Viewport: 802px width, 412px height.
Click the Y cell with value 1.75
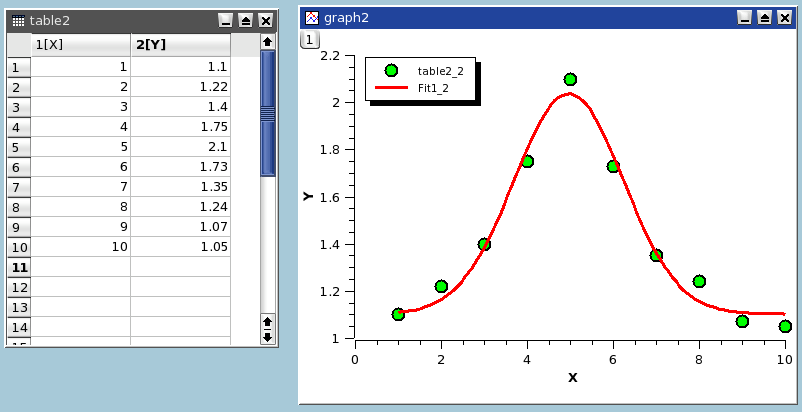(180, 127)
